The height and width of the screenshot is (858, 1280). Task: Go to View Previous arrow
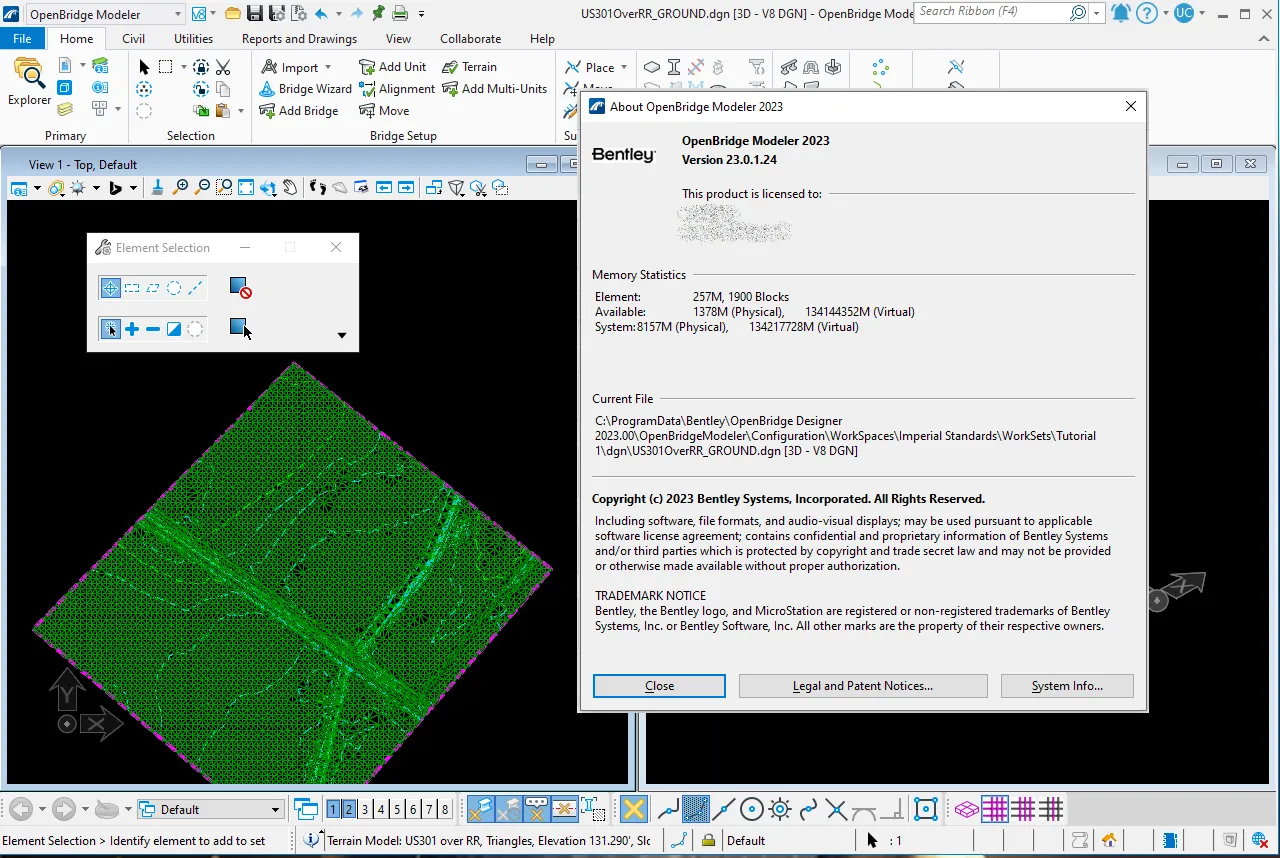coord(384,187)
